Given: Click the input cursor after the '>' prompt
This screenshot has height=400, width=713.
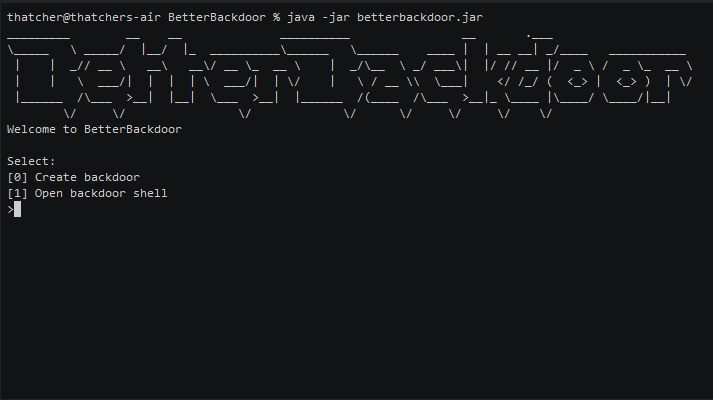Looking at the screenshot, I should coord(17,210).
